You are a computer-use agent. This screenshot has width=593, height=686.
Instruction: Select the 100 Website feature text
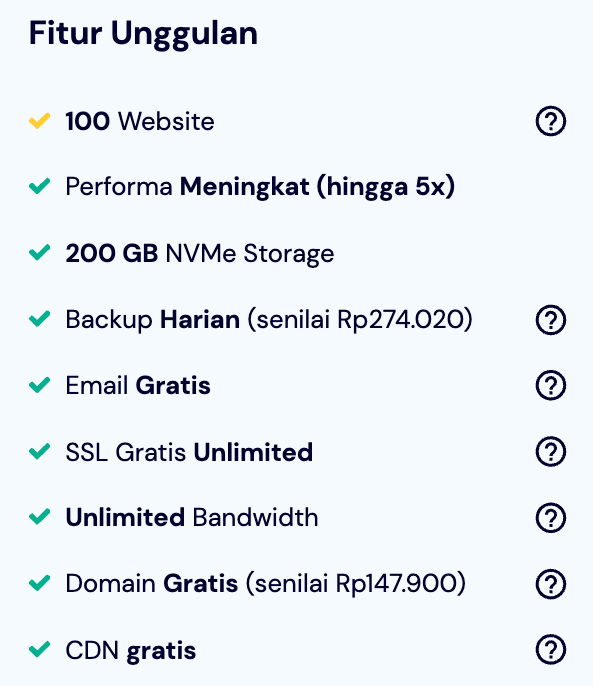click(140, 121)
